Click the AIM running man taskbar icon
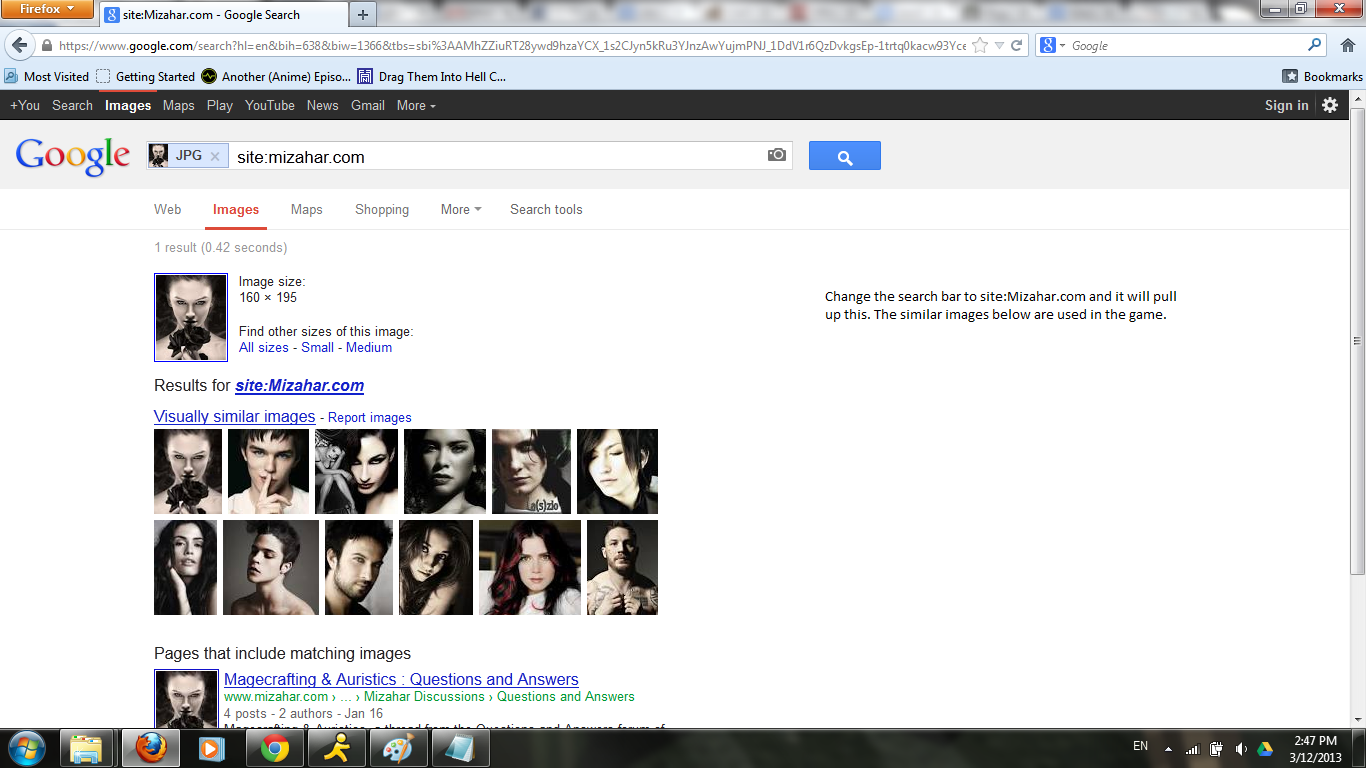 (x=337, y=748)
